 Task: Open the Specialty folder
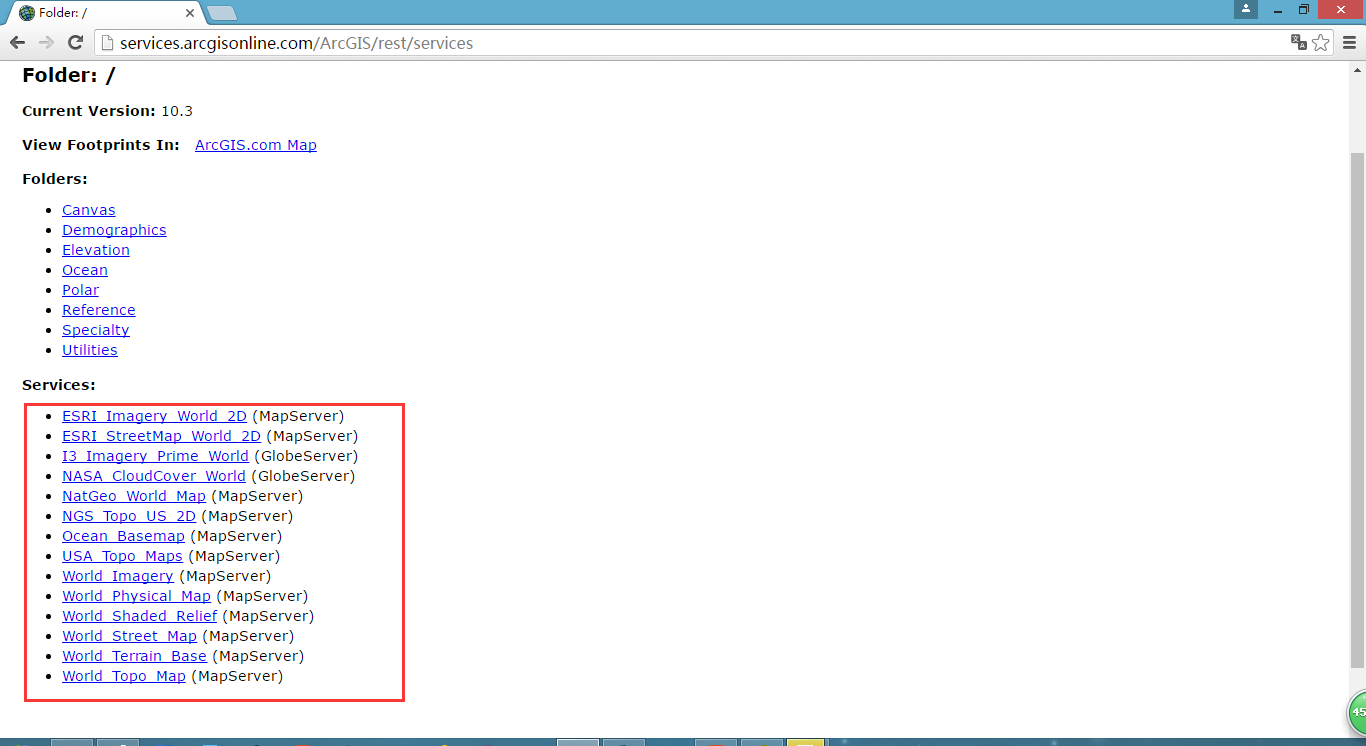pos(96,330)
